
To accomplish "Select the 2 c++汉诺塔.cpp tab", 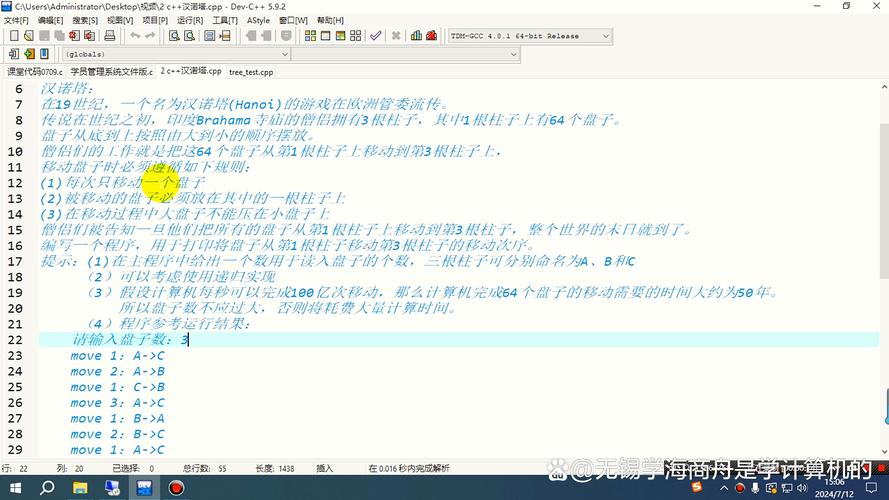I will pos(191,71).
